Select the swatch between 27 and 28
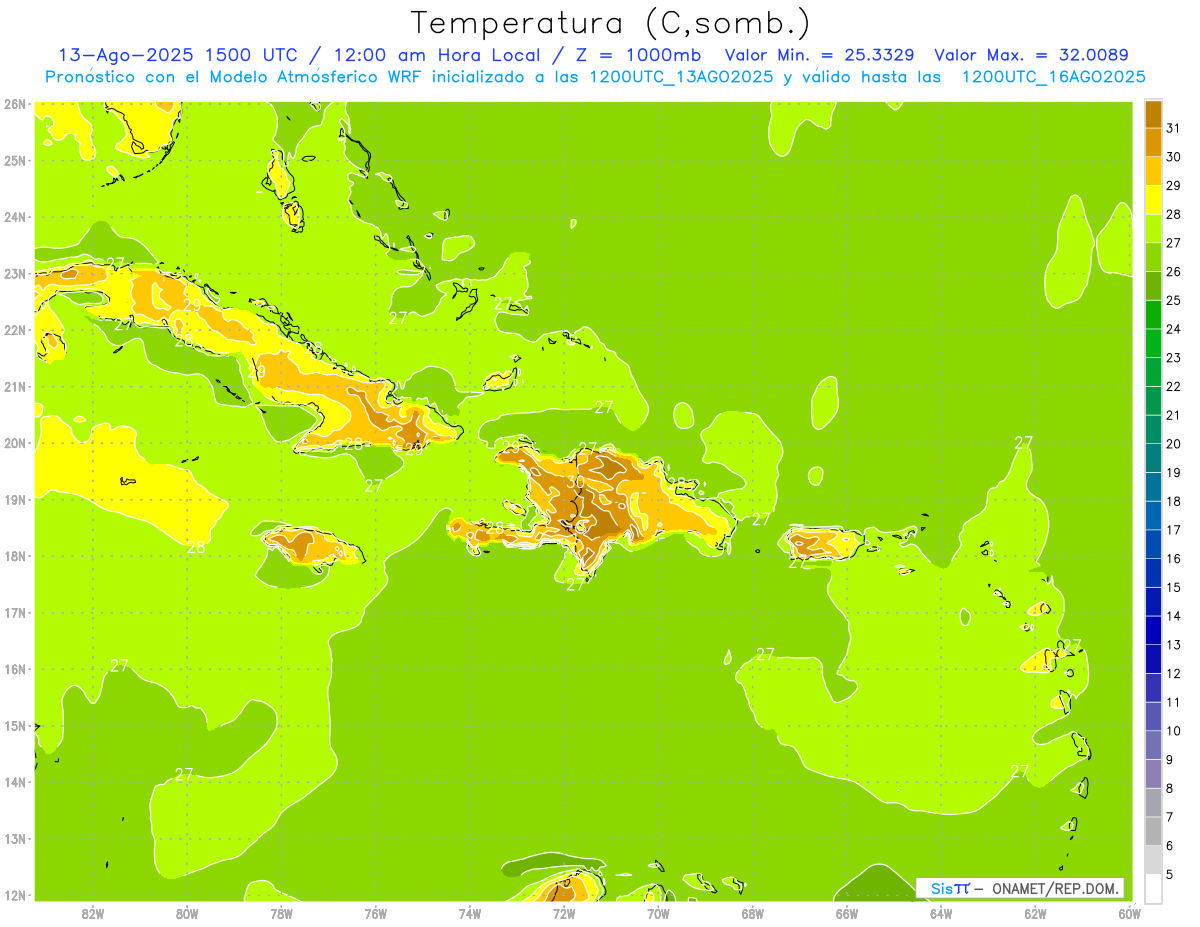Screen dimensions: 1200x927 [x=1153, y=229]
